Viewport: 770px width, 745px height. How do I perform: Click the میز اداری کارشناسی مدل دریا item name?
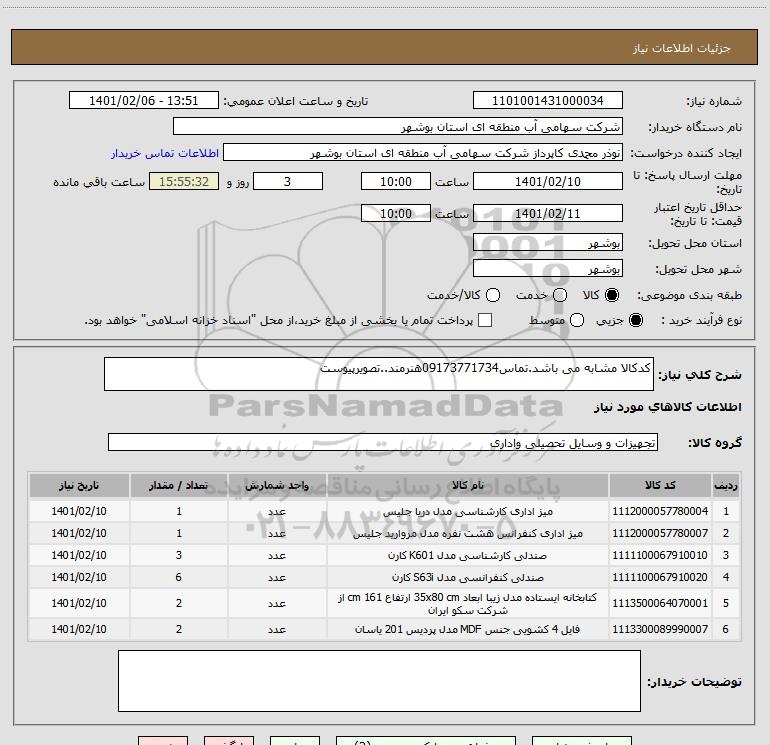[x=468, y=512]
